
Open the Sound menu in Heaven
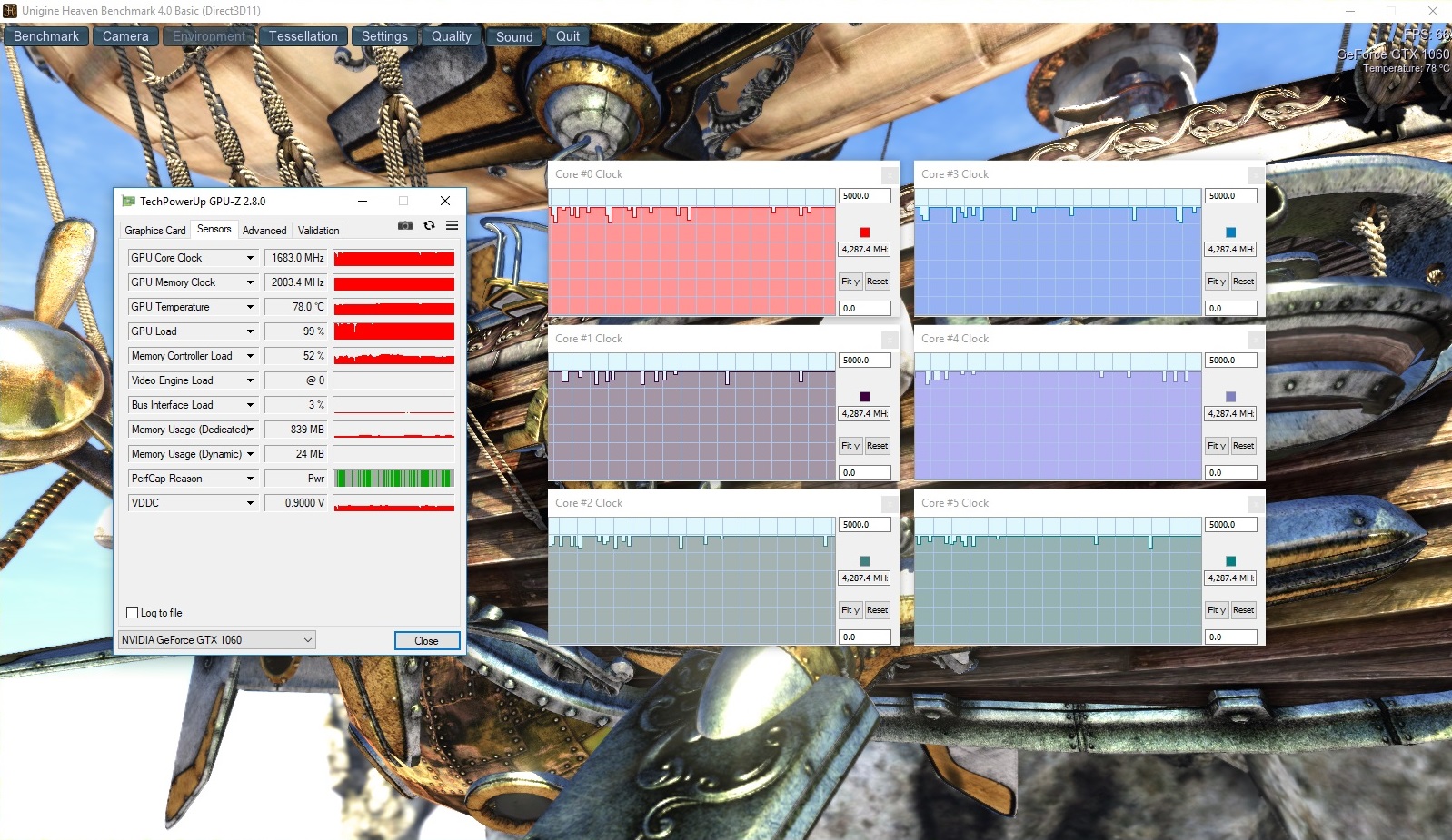point(514,36)
